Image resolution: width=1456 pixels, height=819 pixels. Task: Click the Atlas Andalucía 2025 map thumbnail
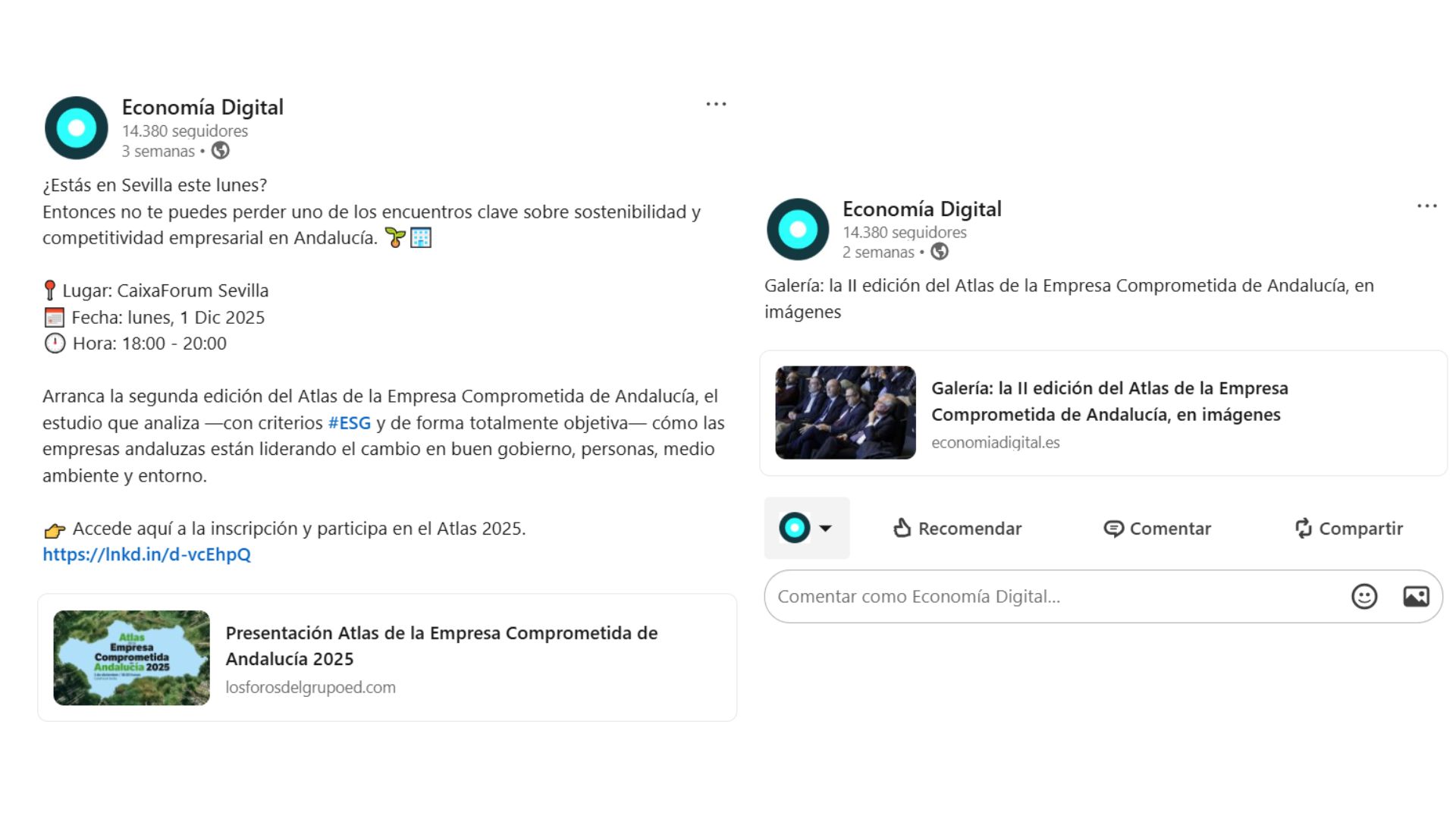(x=131, y=657)
